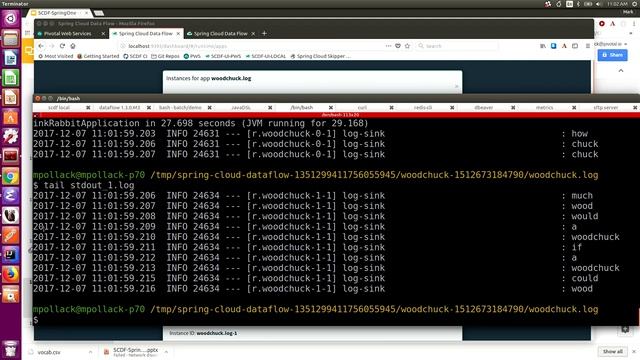Open 'bash - batch/demo' terminal tab
The width and height of the screenshot is (640, 360).
(x=180, y=107)
